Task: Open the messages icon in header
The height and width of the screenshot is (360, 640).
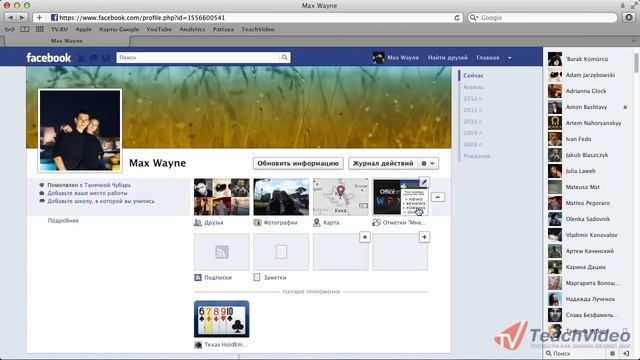Action: point(93,58)
